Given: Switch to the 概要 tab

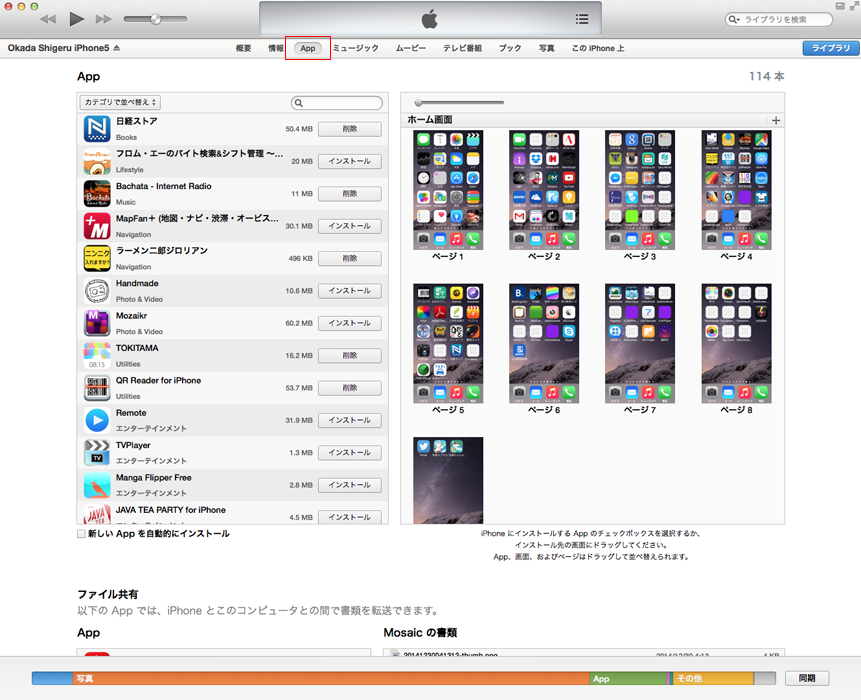Looking at the screenshot, I should 243,48.
